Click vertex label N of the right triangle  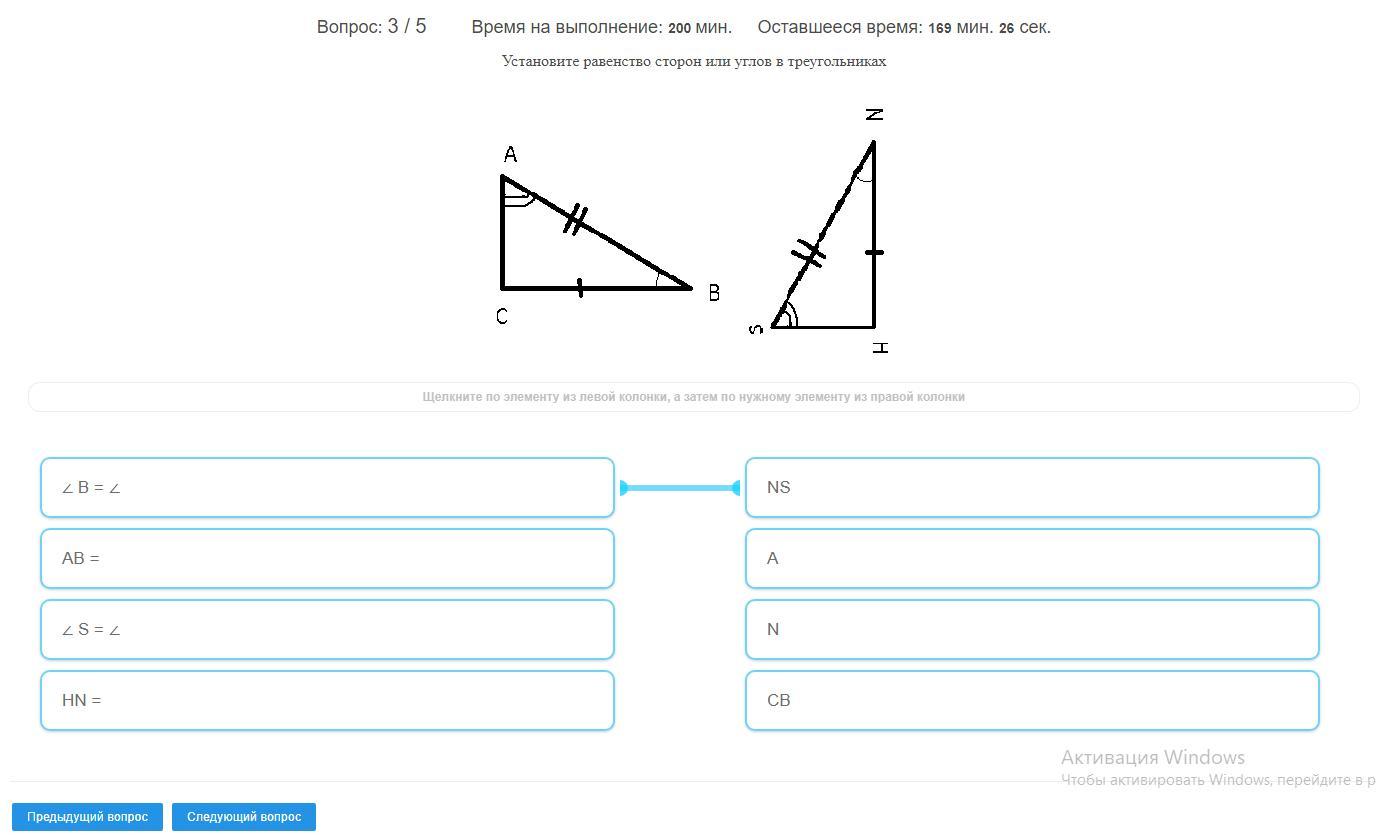click(875, 115)
